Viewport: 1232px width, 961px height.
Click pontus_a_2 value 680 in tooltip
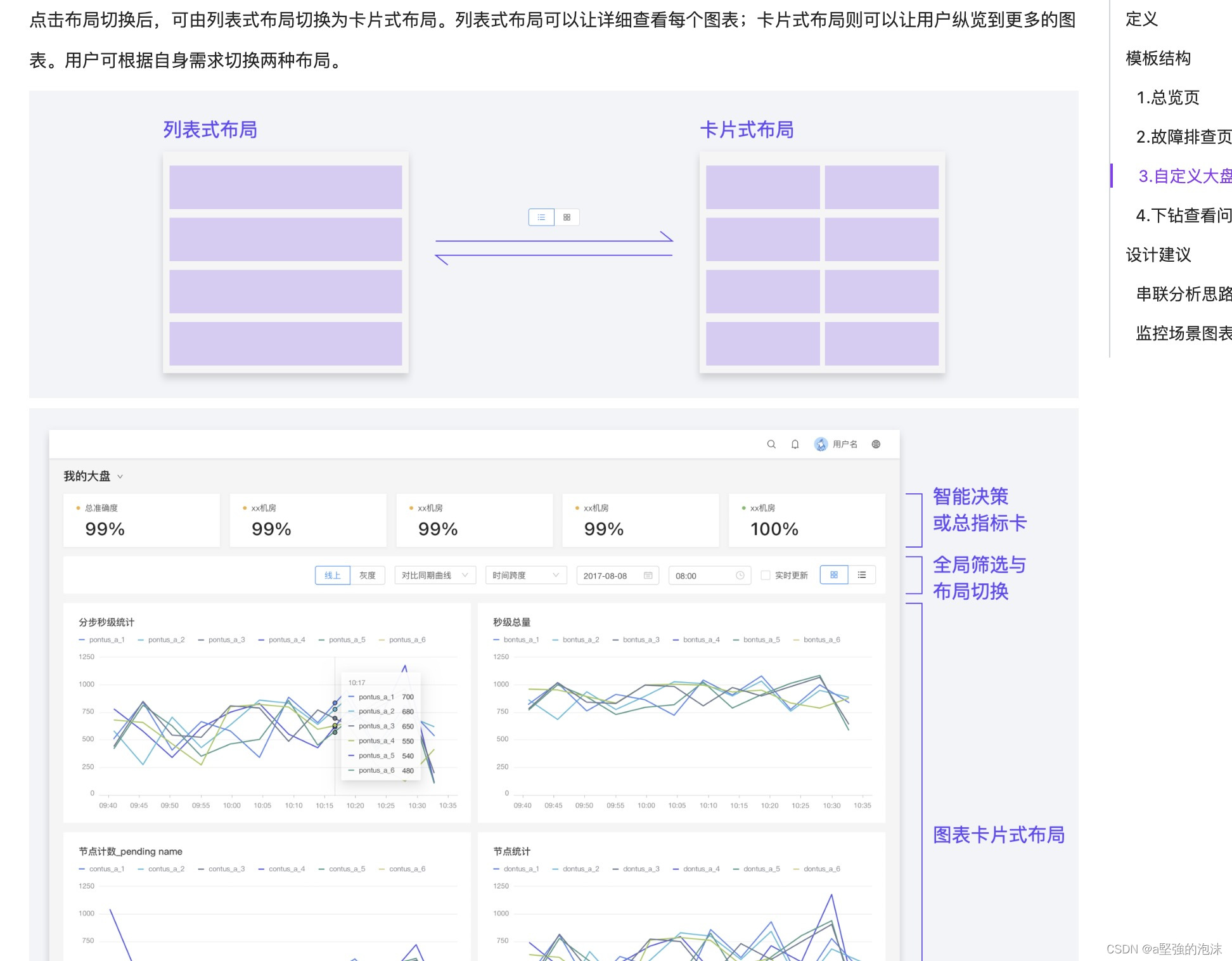coord(407,711)
